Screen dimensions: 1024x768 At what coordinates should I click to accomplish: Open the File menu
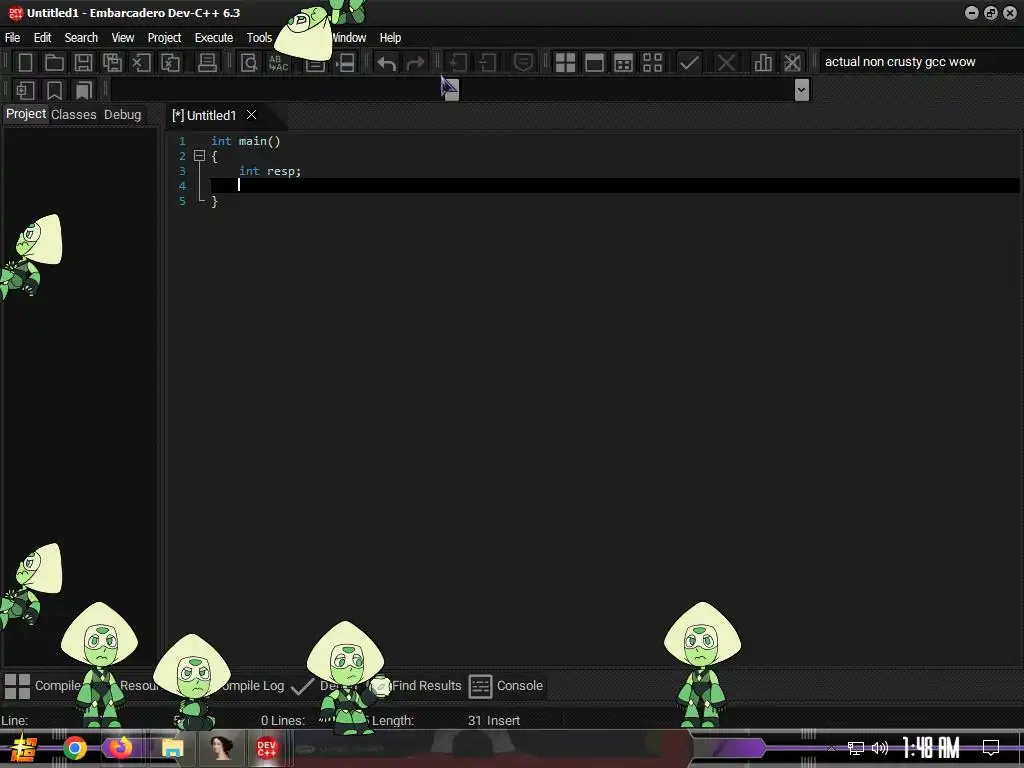pyautogui.click(x=12, y=38)
